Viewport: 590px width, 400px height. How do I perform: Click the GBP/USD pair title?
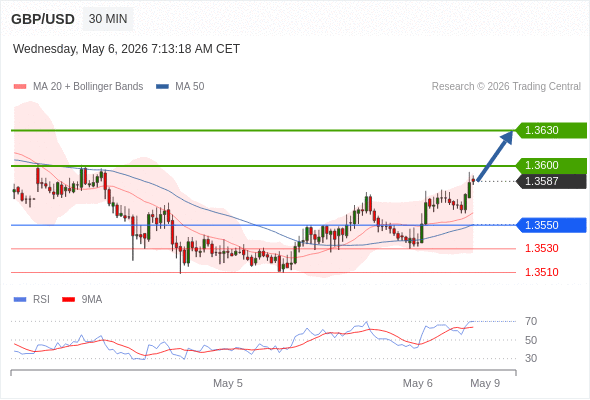(43, 19)
